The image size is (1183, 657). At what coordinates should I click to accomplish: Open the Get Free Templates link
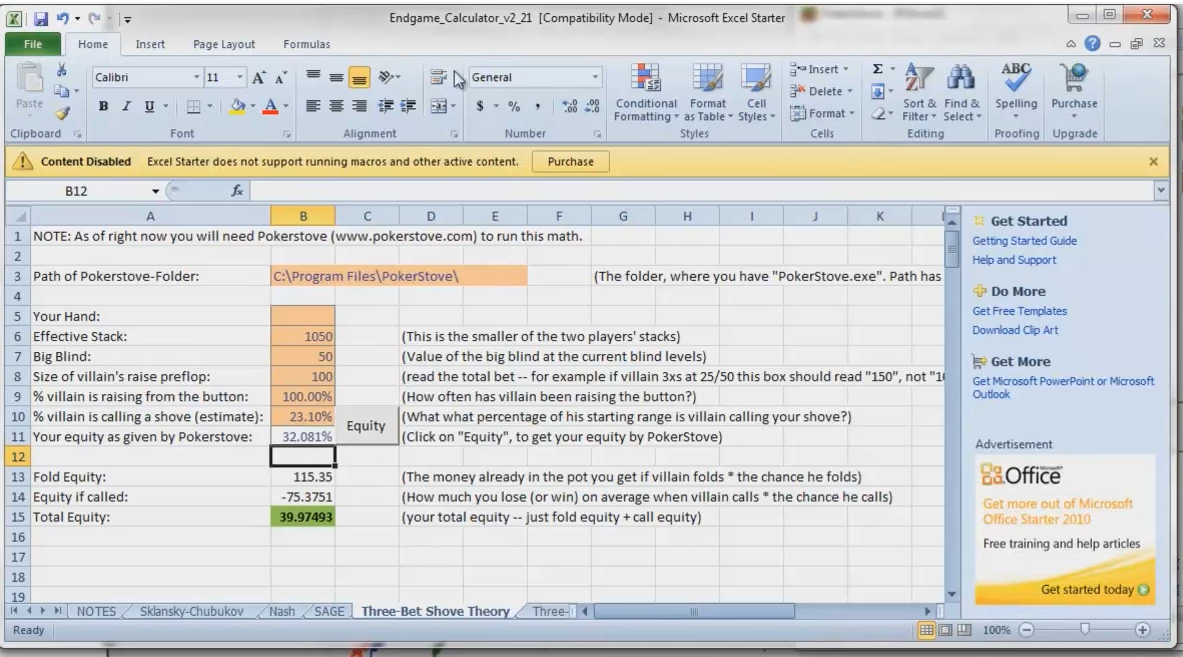click(1019, 311)
